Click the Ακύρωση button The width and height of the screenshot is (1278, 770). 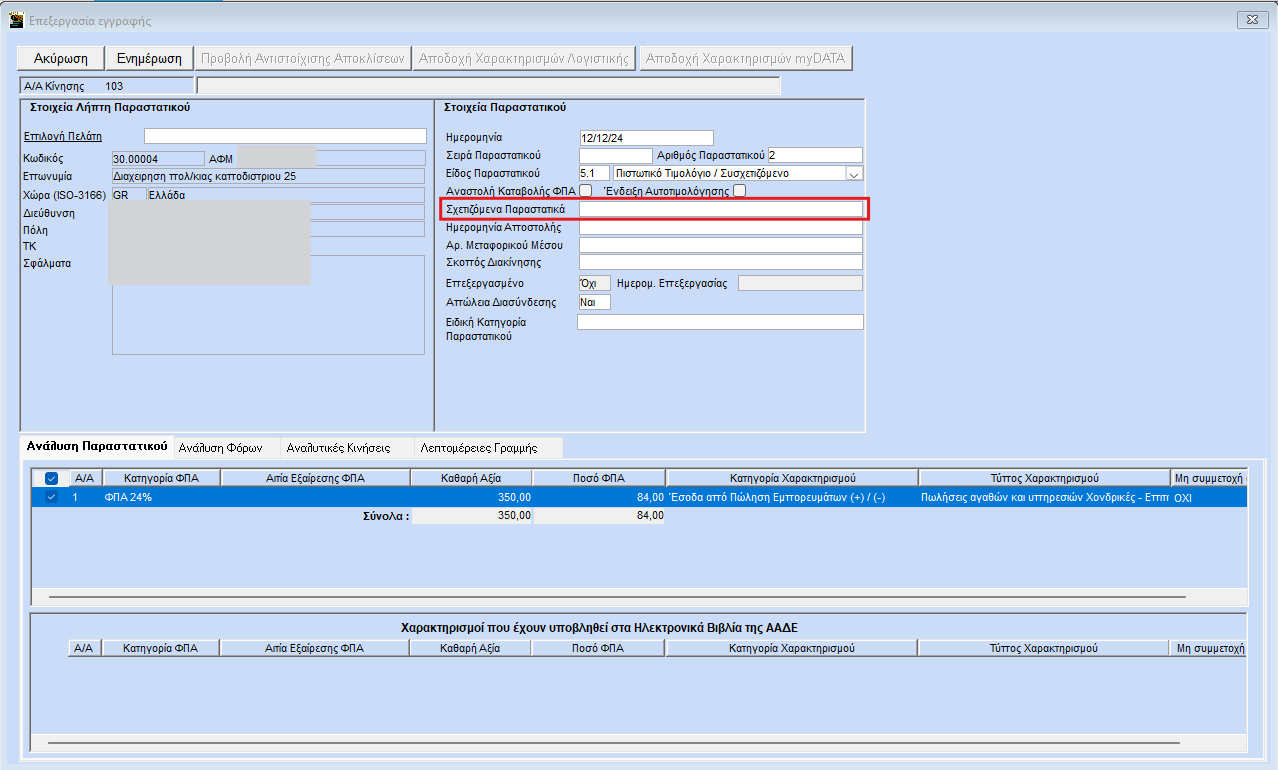(61, 58)
